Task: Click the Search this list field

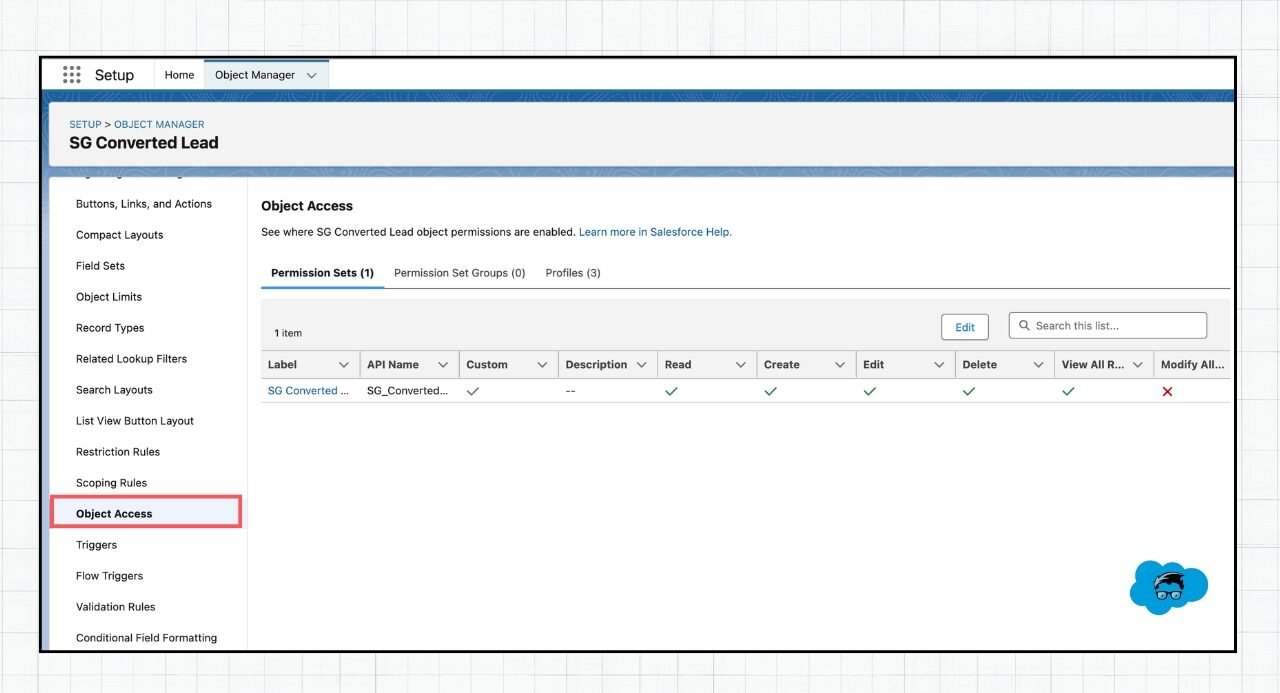Action: (1108, 326)
